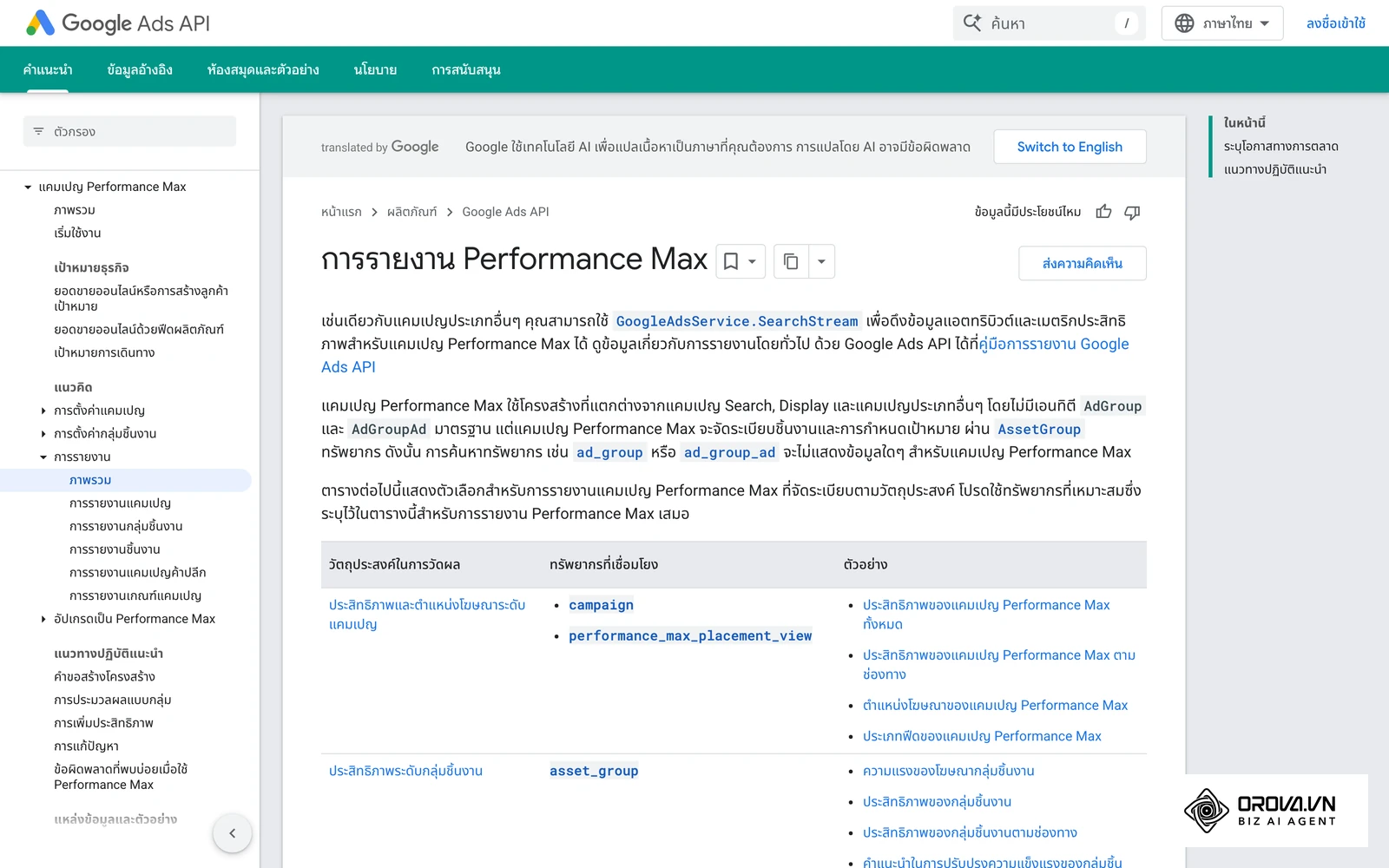
Task: Select การรายงานแคมเปญ in the sidebar
Action: point(120,503)
